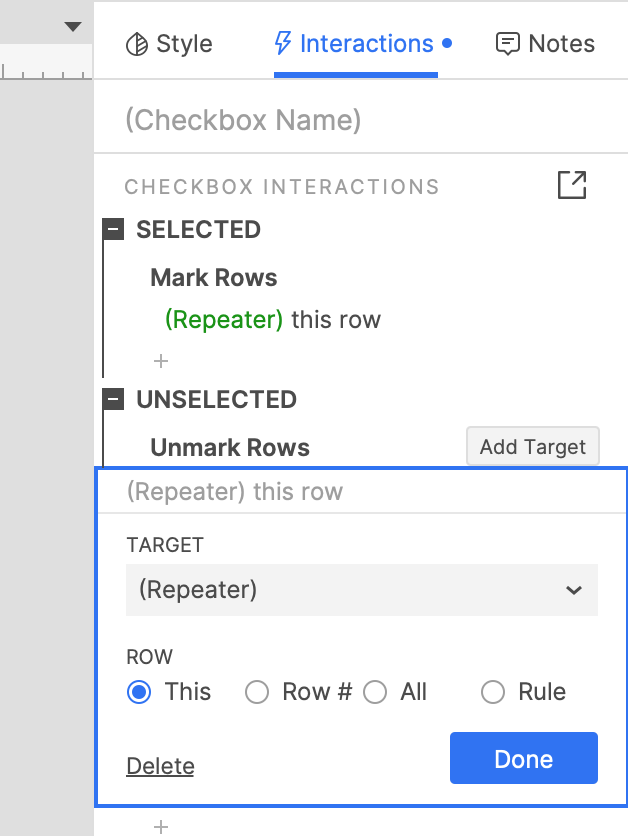Choose the All rows radio option
The image size is (628, 836).
pyautogui.click(x=375, y=692)
